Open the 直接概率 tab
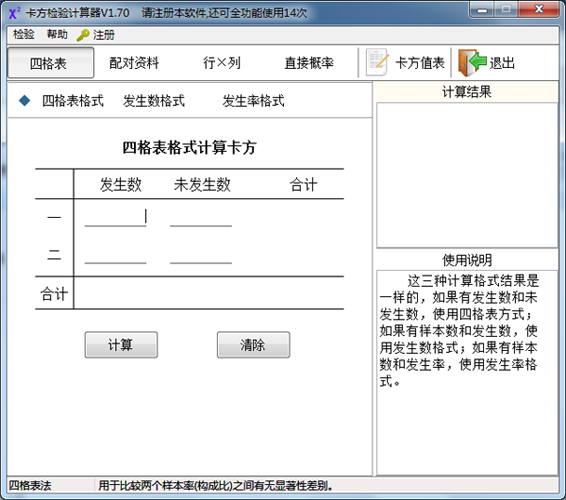This screenshot has width=566, height=500. pos(309,63)
